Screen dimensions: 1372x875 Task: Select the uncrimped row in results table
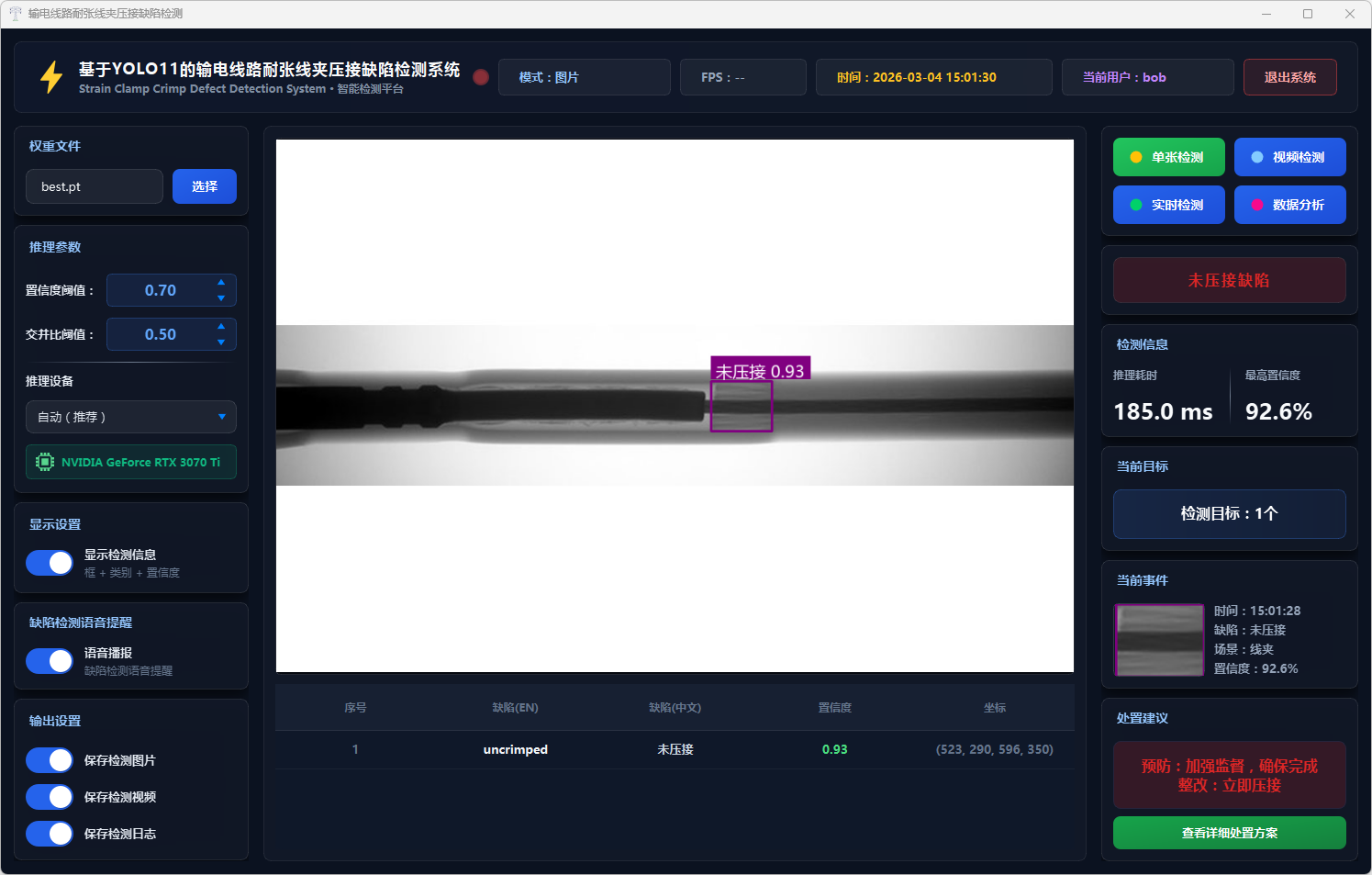[x=675, y=749]
